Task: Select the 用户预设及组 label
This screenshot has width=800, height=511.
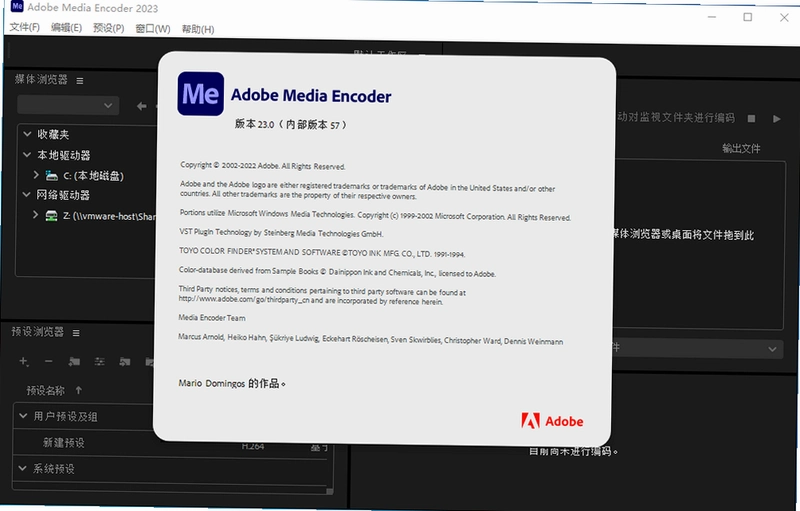Action: [65, 417]
